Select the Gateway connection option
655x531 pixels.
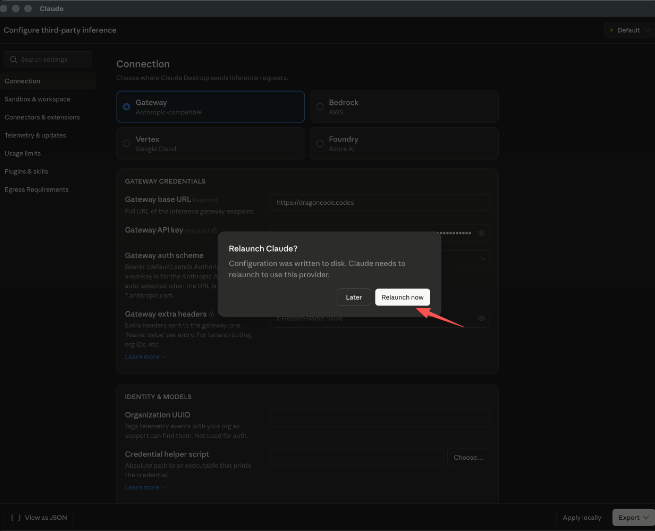click(x=211, y=107)
